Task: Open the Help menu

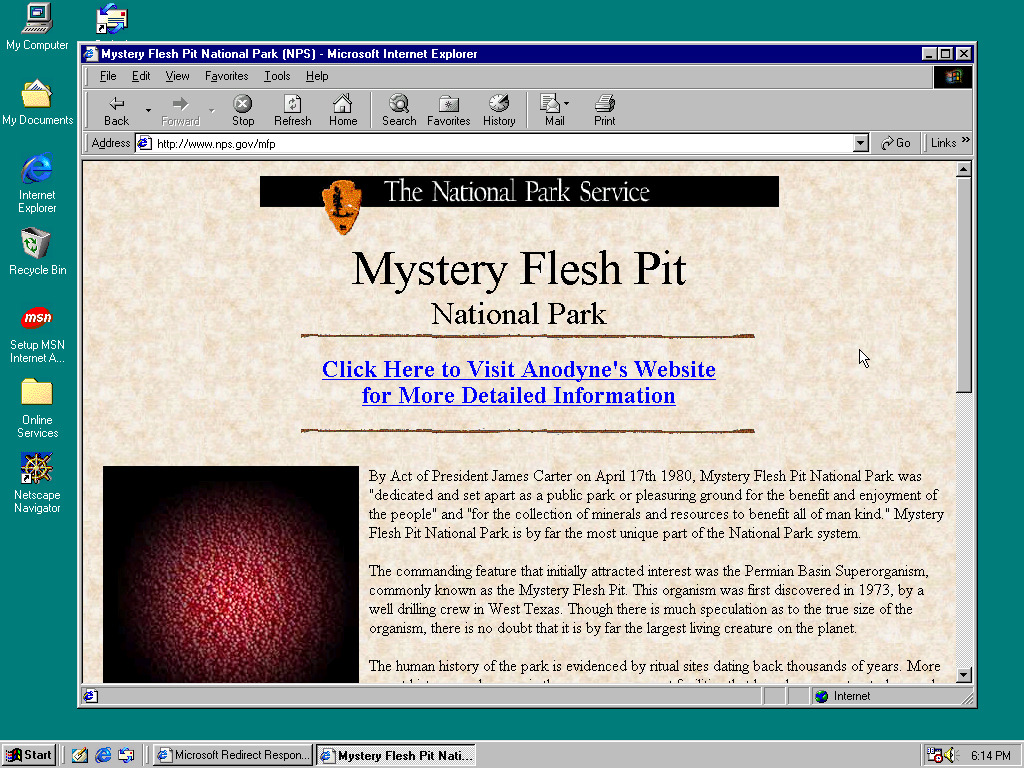Action: click(317, 76)
